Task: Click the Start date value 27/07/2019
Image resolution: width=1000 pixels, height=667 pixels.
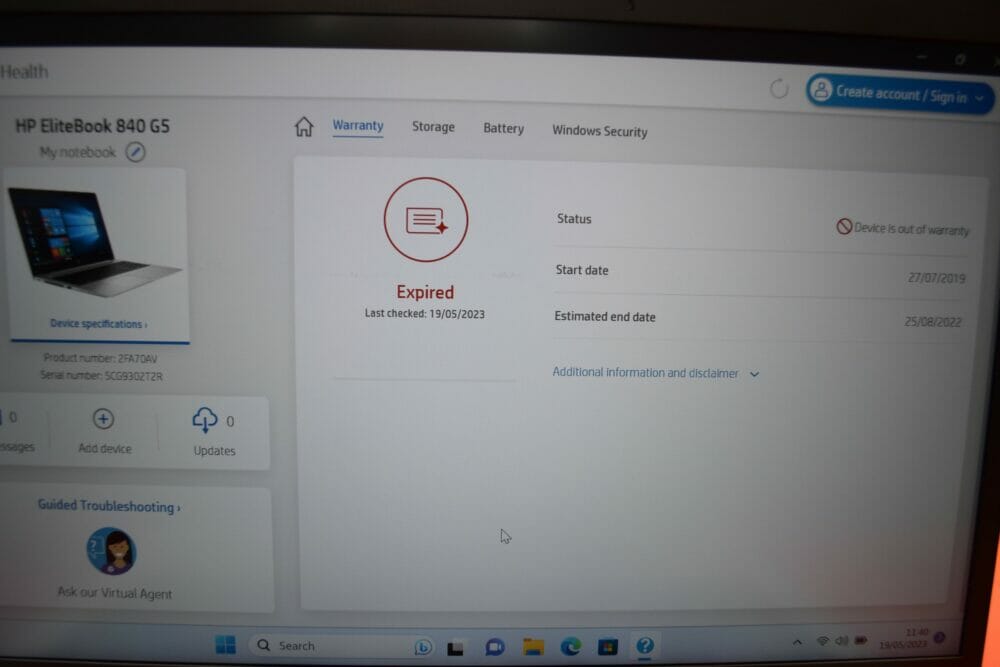Action: (936, 278)
